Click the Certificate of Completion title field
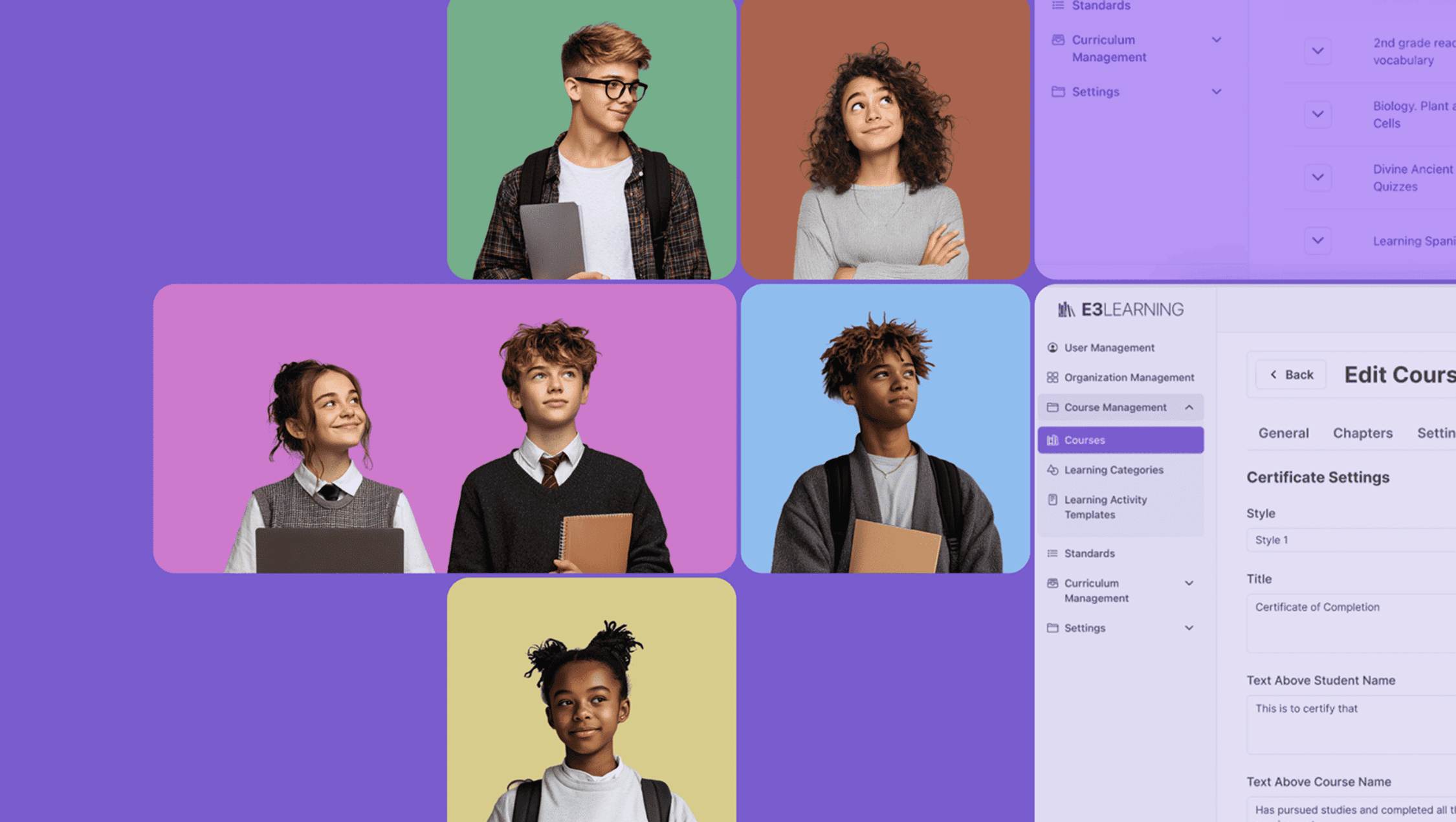1456x822 pixels. click(1349, 622)
